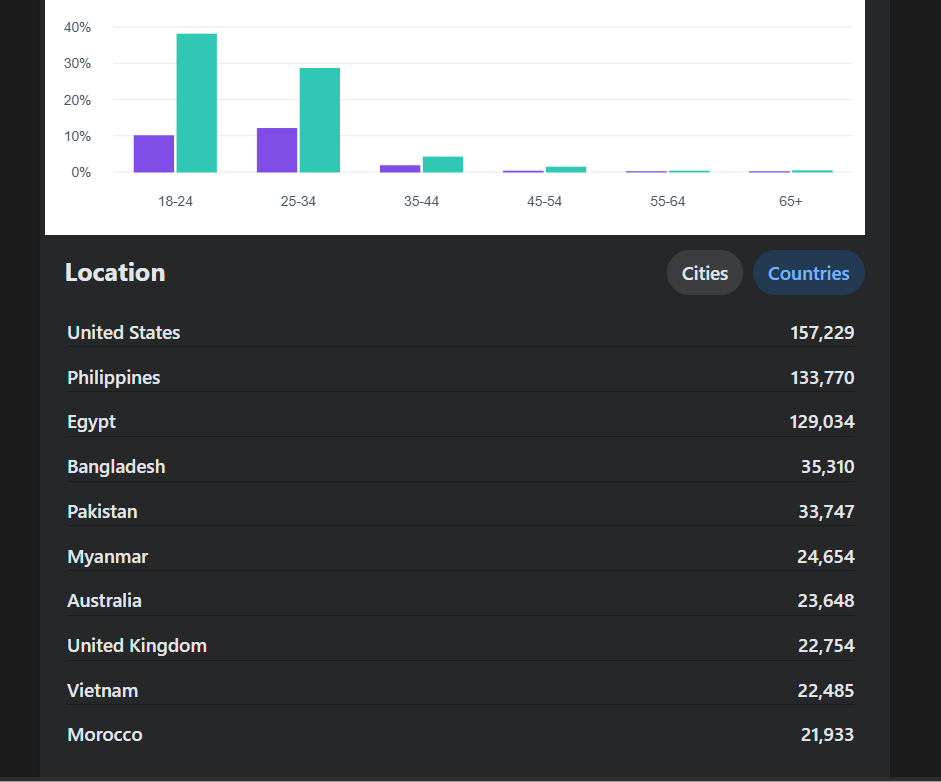Image resolution: width=941 pixels, height=782 pixels.
Task: Select the Australia row
Action: point(460,601)
